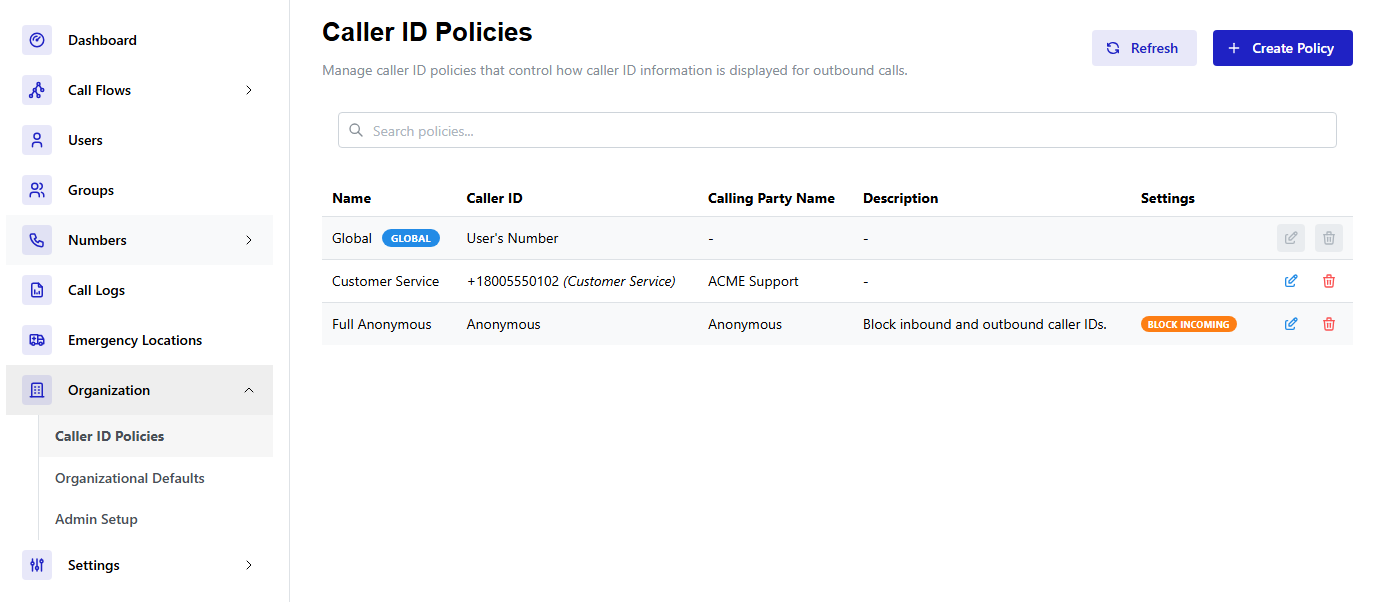This screenshot has width=1377, height=602.
Task: Expand the Numbers submenu chevron
Action: click(249, 240)
